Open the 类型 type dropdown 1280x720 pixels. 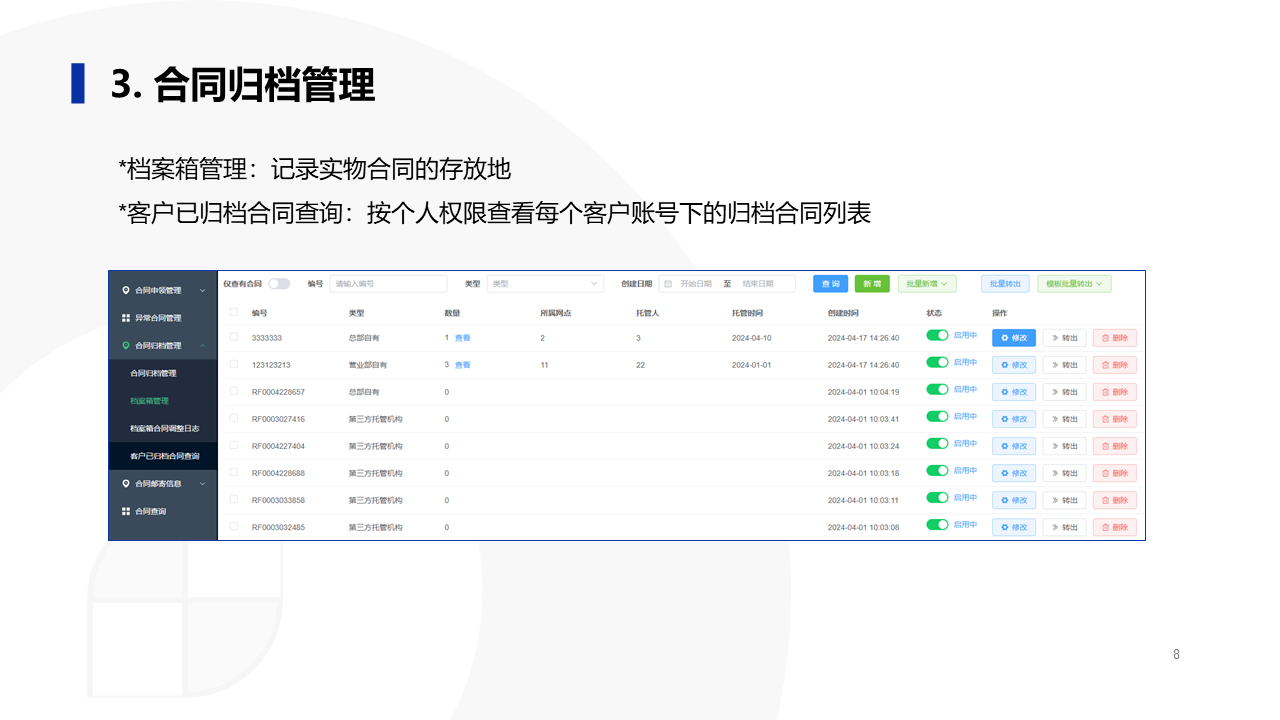[x=545, y=284]
